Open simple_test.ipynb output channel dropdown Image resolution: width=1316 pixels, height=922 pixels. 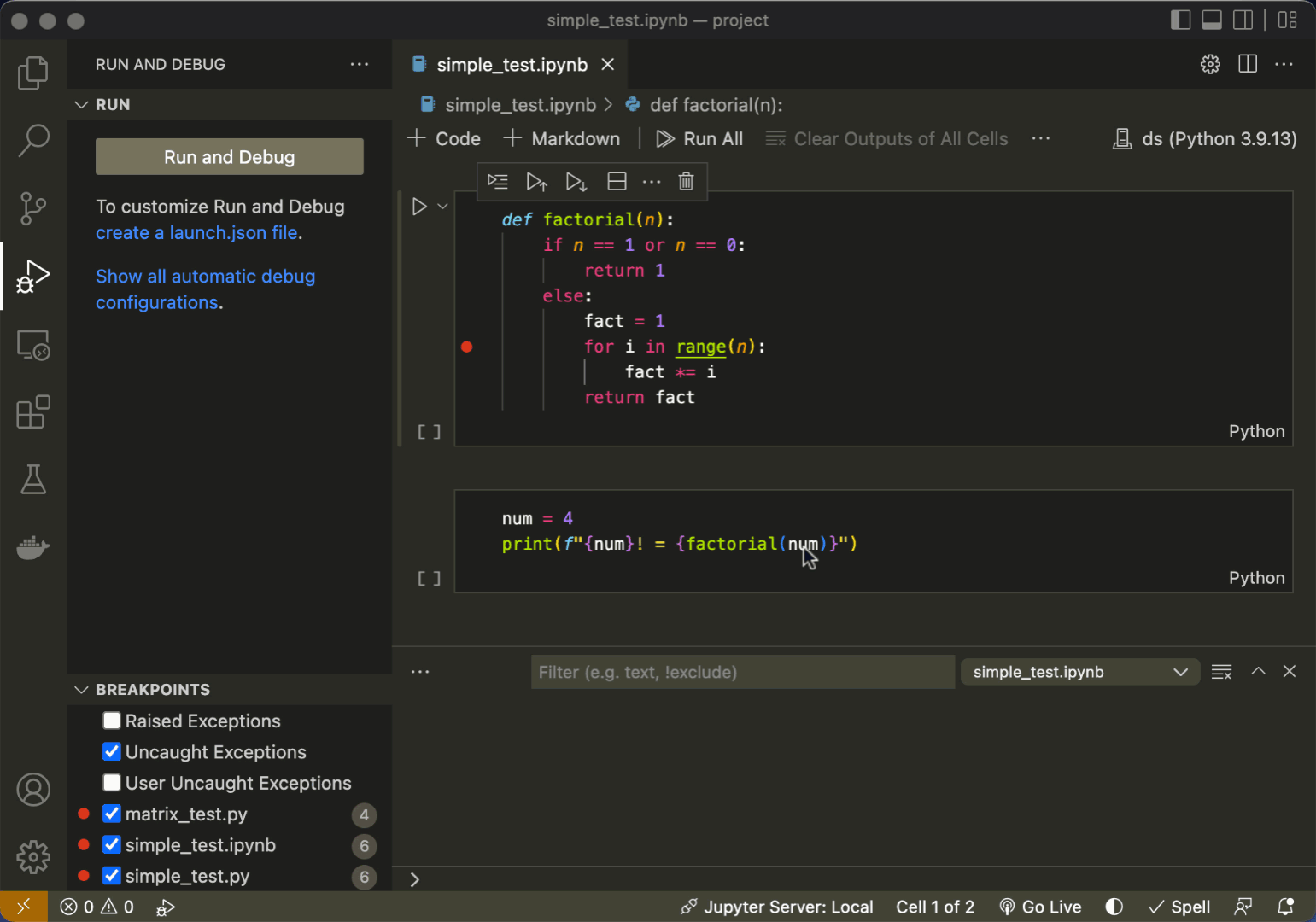1080,672
